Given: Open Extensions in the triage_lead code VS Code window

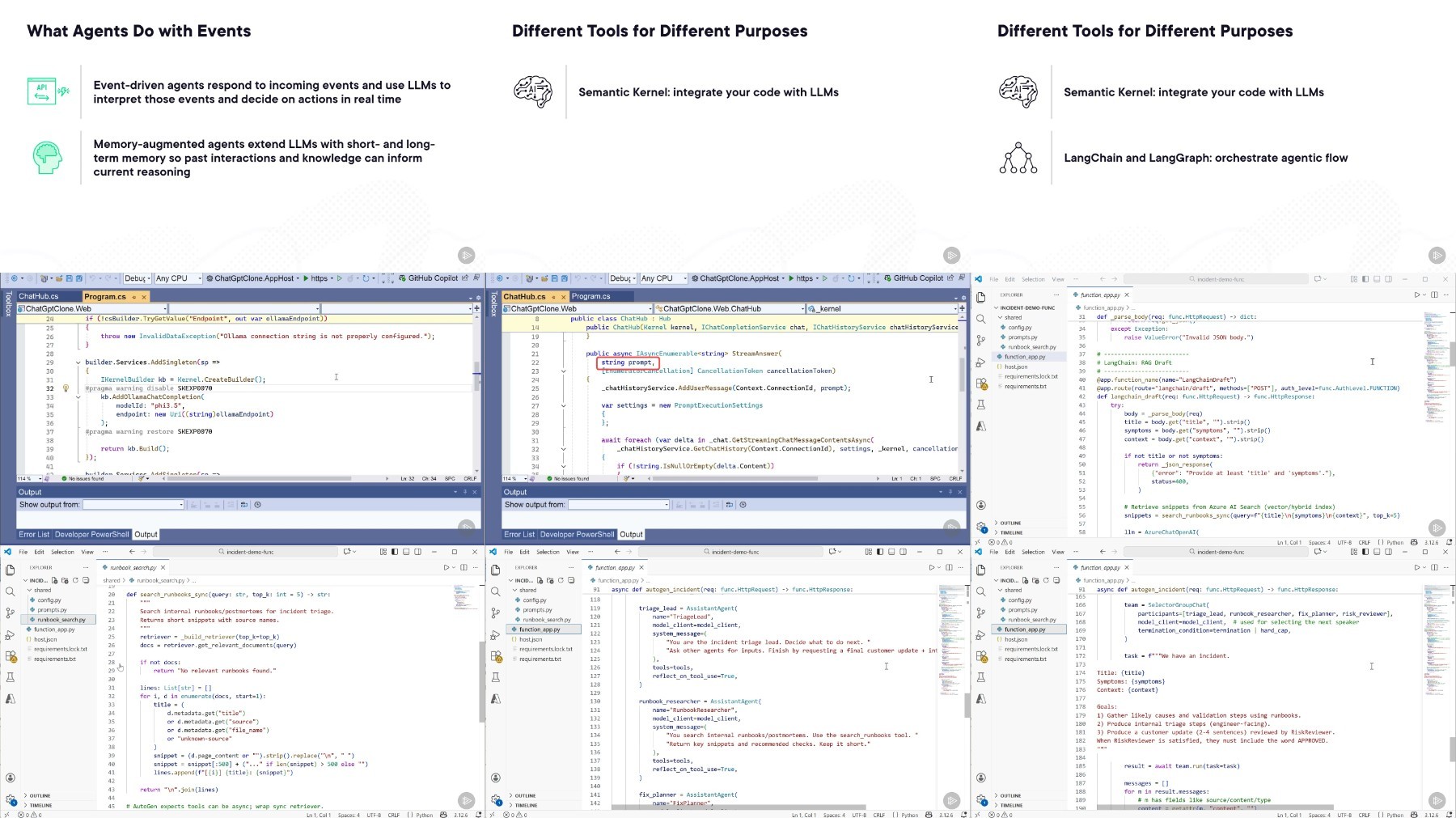Looking at the screenshot, I should click(496, 656).
